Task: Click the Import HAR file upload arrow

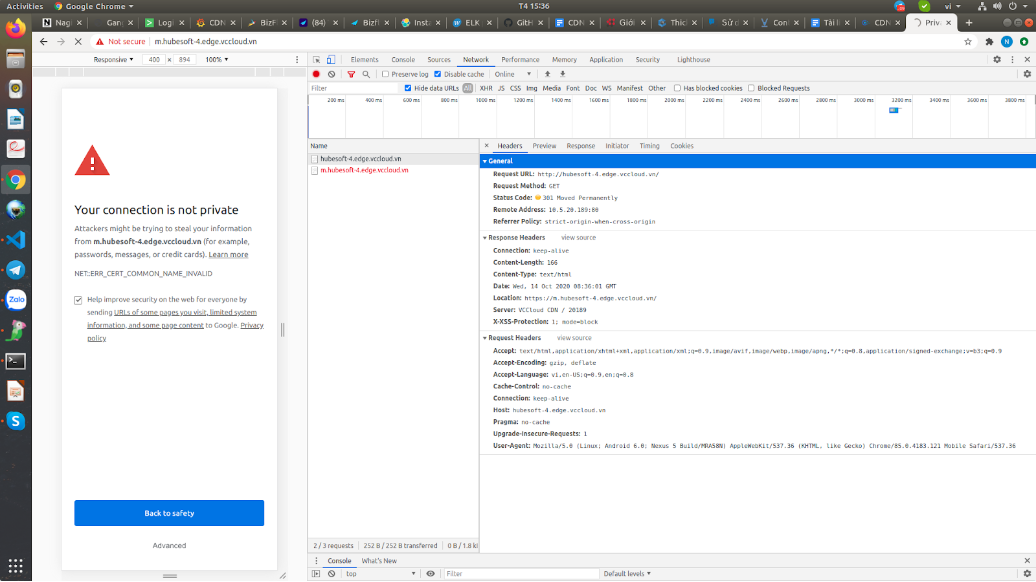Action: point(547,74)
